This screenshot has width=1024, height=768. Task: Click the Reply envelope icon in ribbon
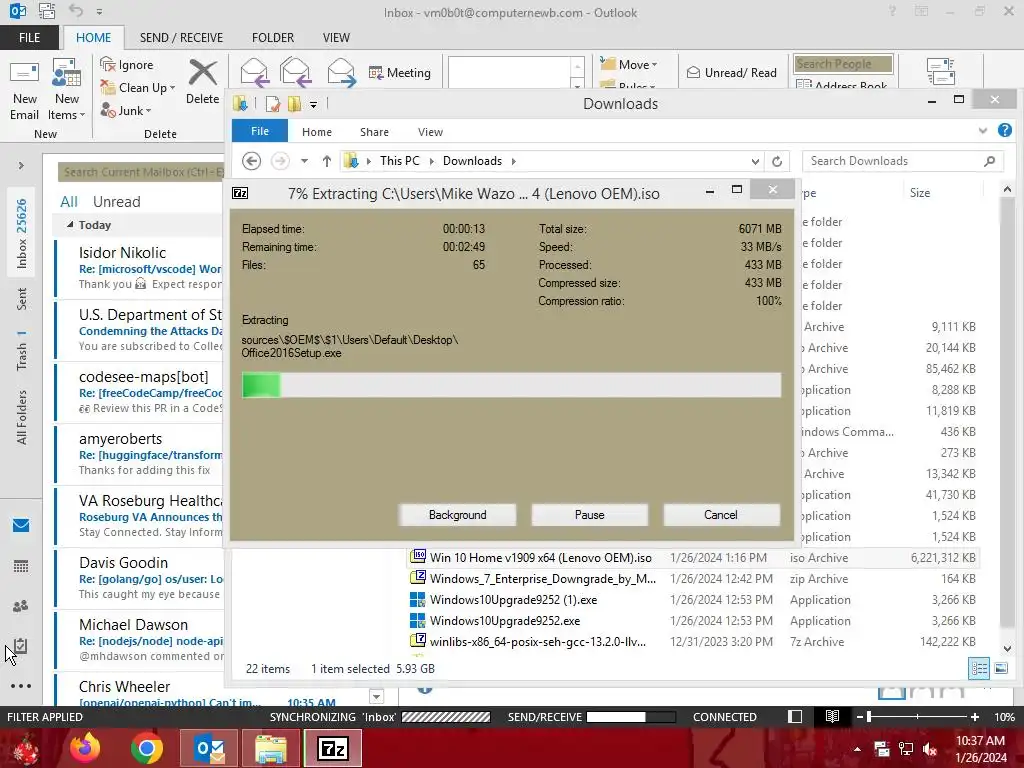click(255, 72)
